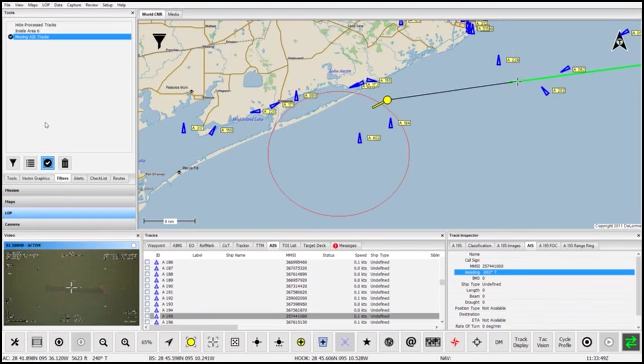644x364 pixels.
Task: Switch to the Target Deck tab
Action: pyautogui.click(x=315, y=245)
